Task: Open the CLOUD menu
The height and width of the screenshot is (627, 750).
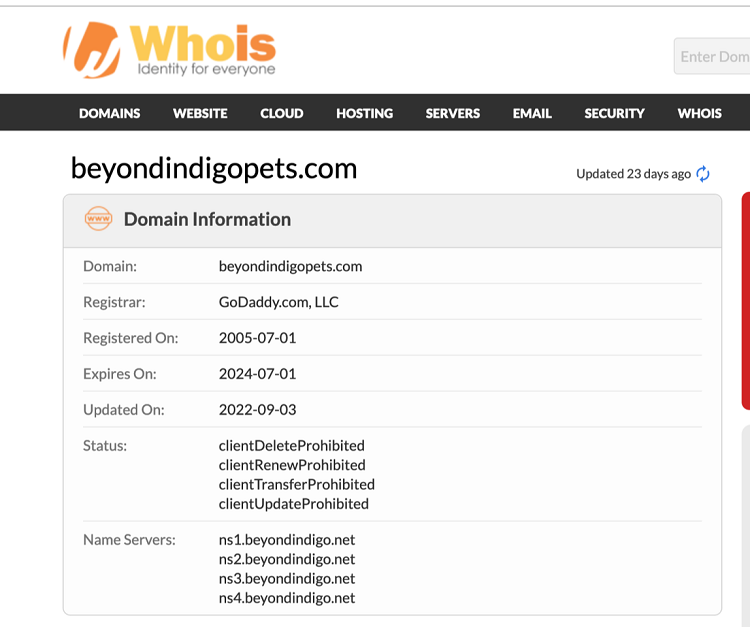Action: click(282, 113)
